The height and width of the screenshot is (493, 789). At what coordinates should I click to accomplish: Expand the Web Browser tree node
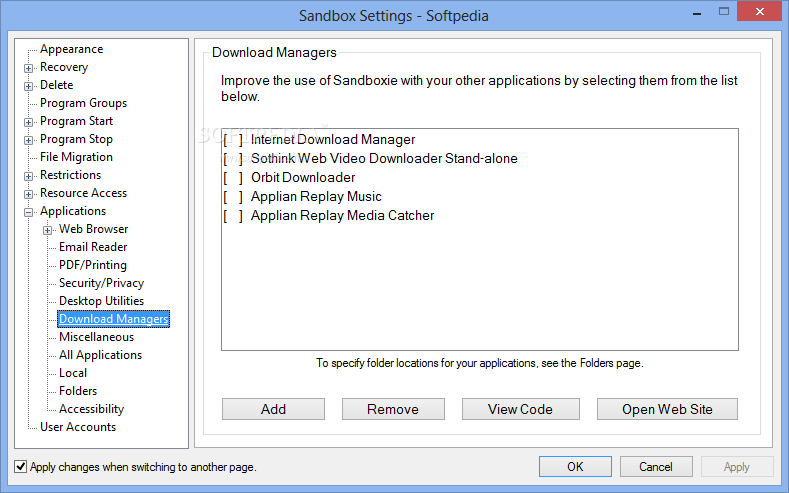point(47,230)
